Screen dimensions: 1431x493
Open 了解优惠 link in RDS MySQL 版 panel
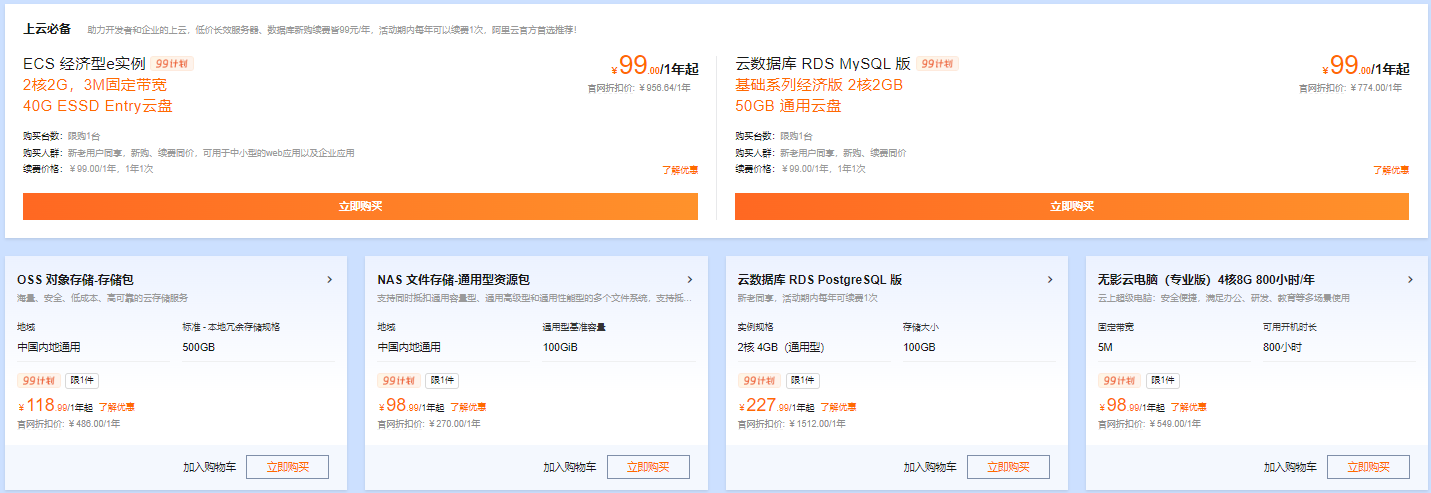[1391, 170]
